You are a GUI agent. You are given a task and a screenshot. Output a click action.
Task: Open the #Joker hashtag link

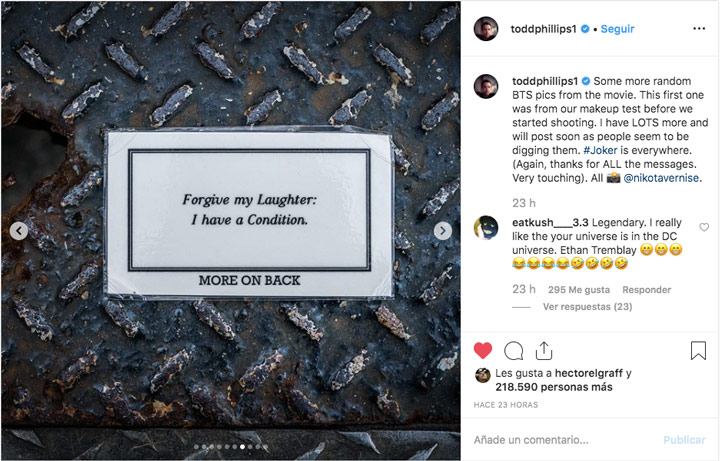click(600, 150)
